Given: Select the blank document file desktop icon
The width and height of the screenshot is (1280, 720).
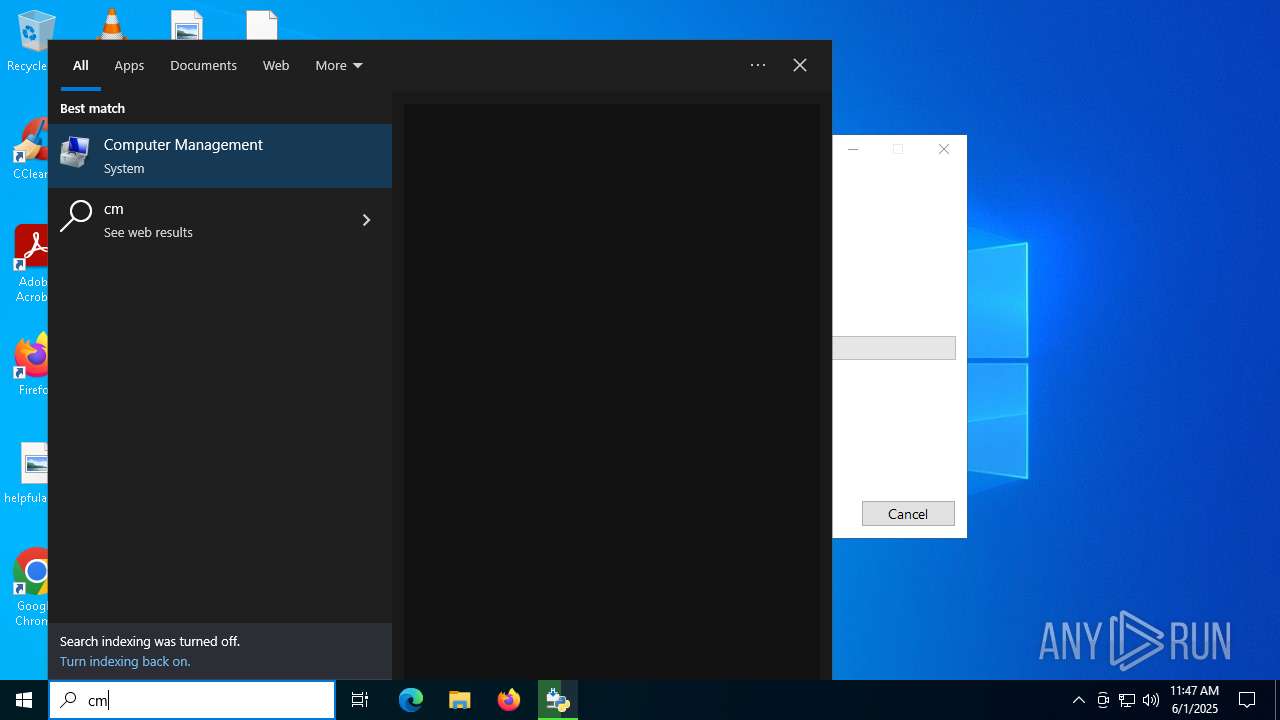Looking at the screenshot, I should pos(262,25).
